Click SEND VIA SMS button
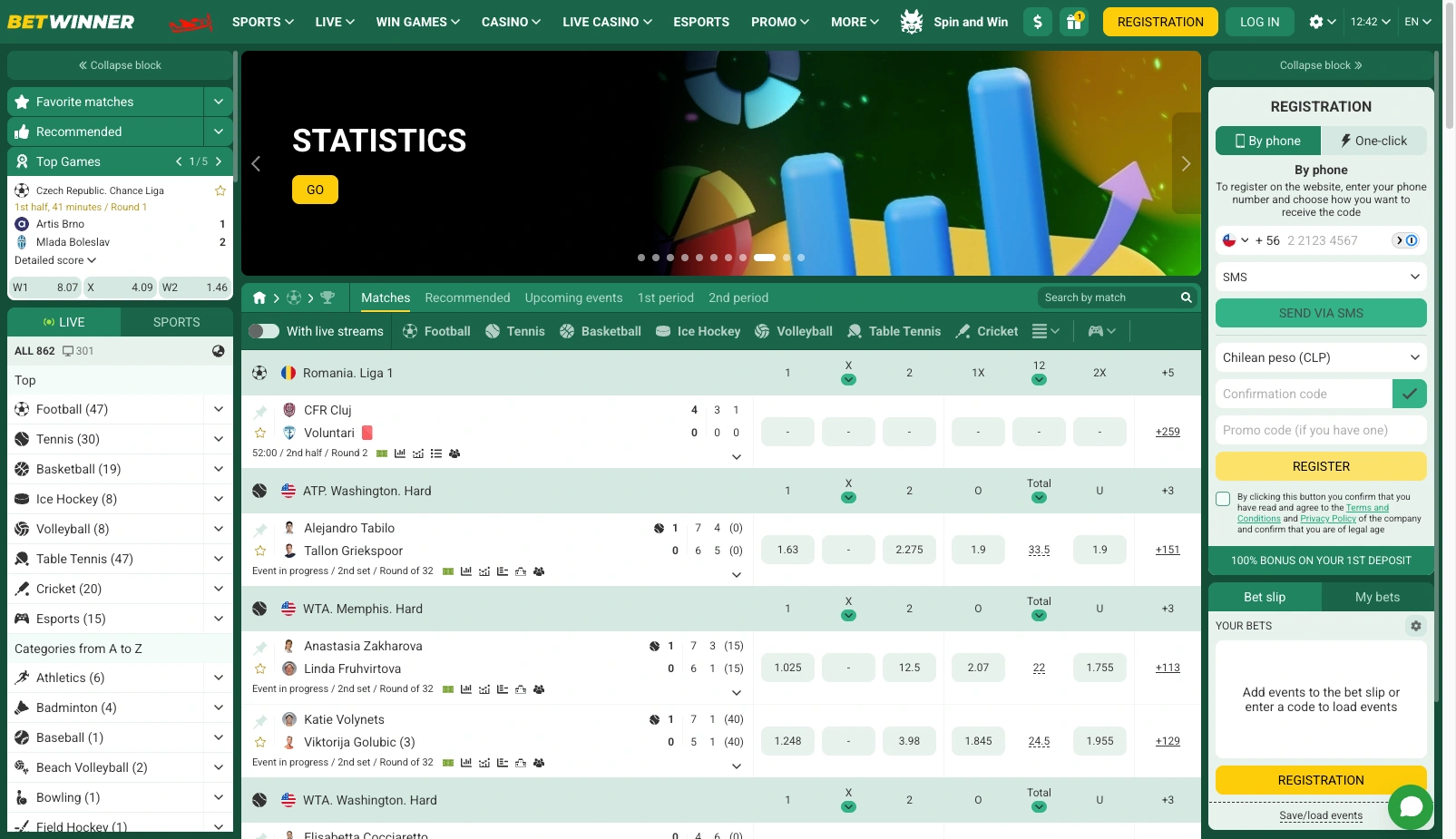Image resolution: width=1456 pixels, height=839 pixels. click(x=1321, y=313)
